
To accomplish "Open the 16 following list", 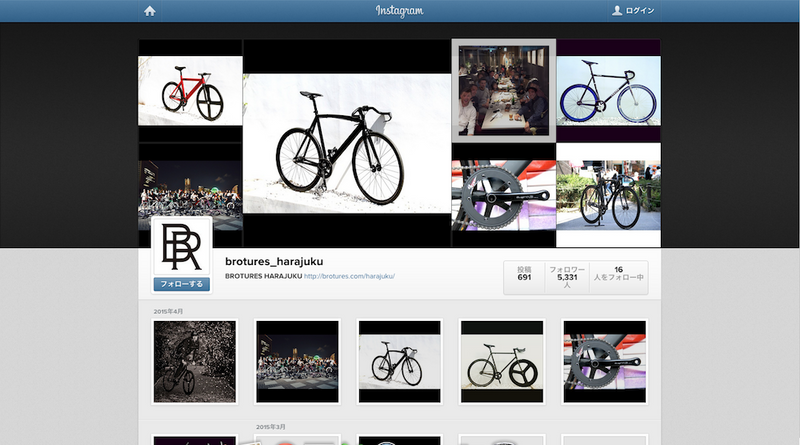I will [618, 275].
